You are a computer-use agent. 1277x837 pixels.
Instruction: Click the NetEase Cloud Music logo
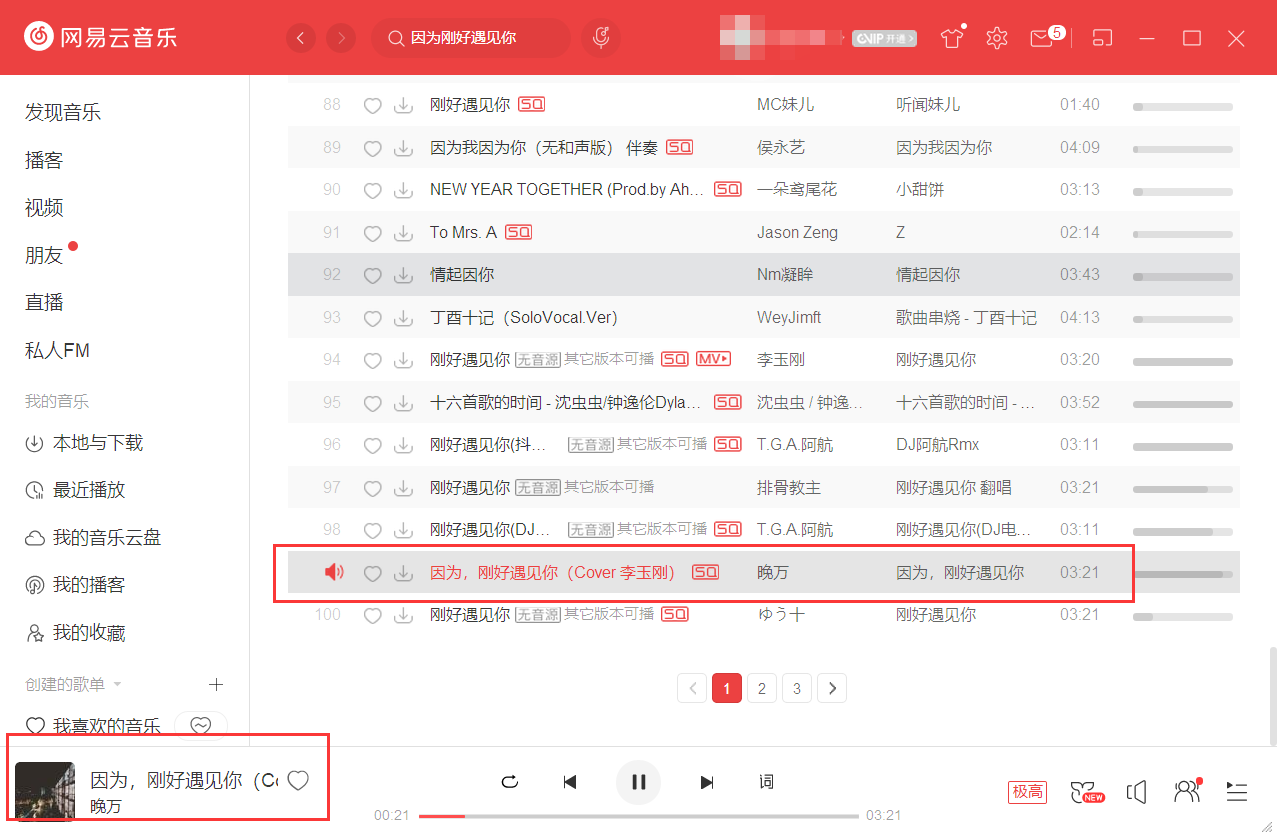tap(100, 38)
